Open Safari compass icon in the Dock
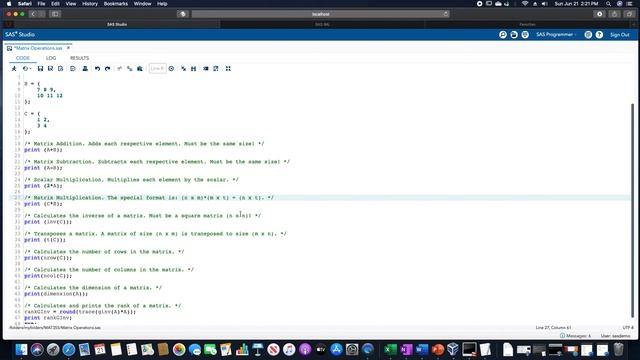The image size is (640, 360). pyautogui.click(x=69, y=350)
